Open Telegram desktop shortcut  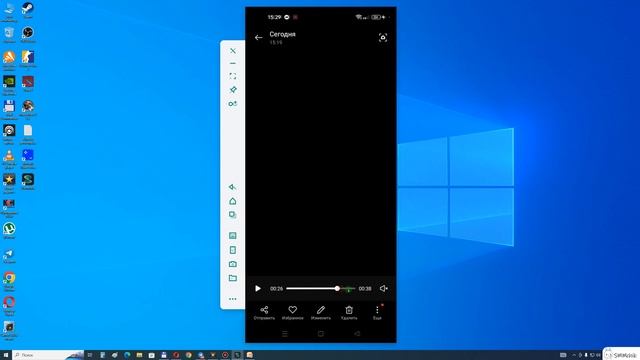[x=9, y=256]
